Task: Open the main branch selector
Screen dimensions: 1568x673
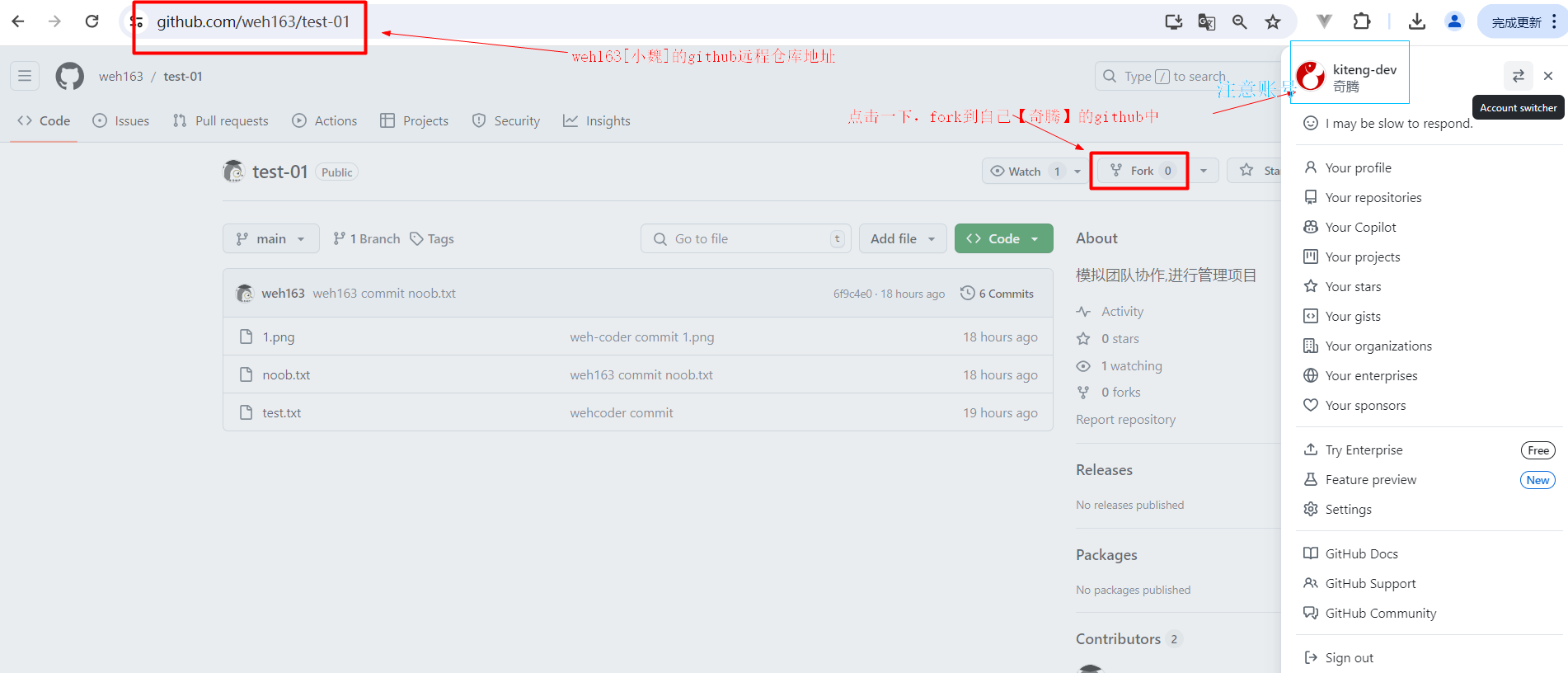Action: pyautogui.click(x=270, y=238)
